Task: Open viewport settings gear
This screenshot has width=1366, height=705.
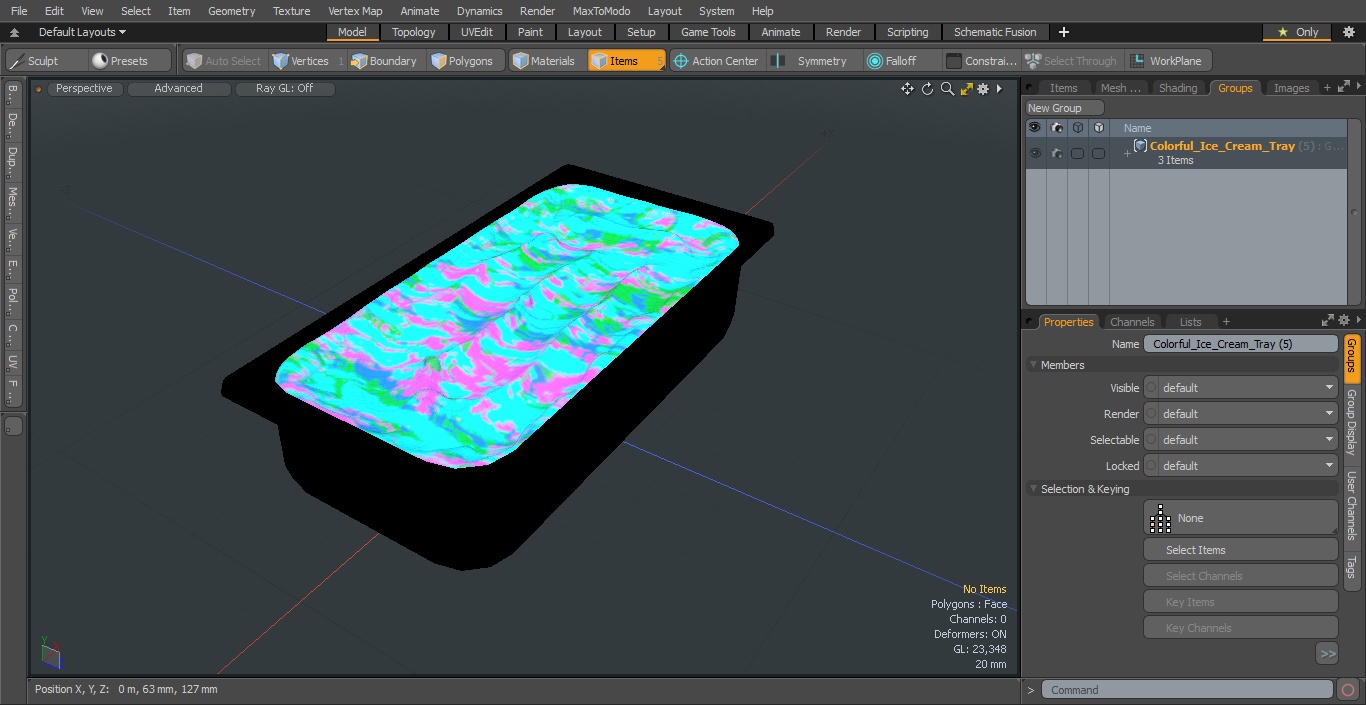Action: [983, 89]
